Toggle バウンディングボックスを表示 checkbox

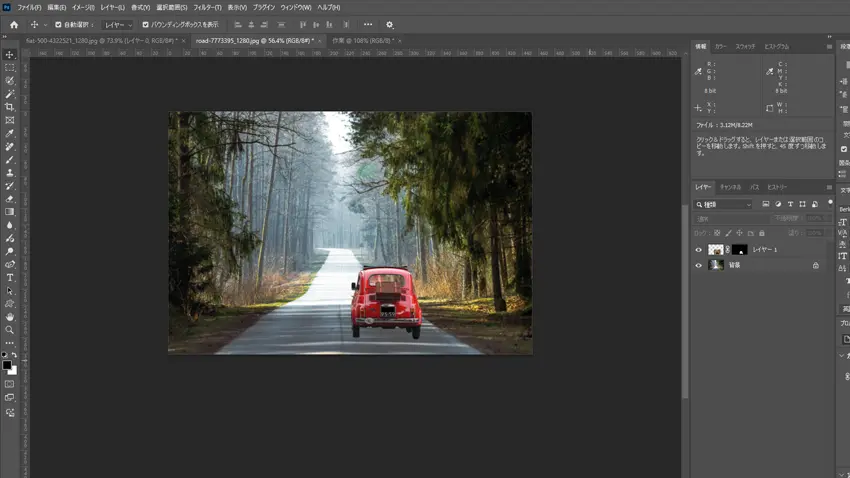[x=146, y=24]
